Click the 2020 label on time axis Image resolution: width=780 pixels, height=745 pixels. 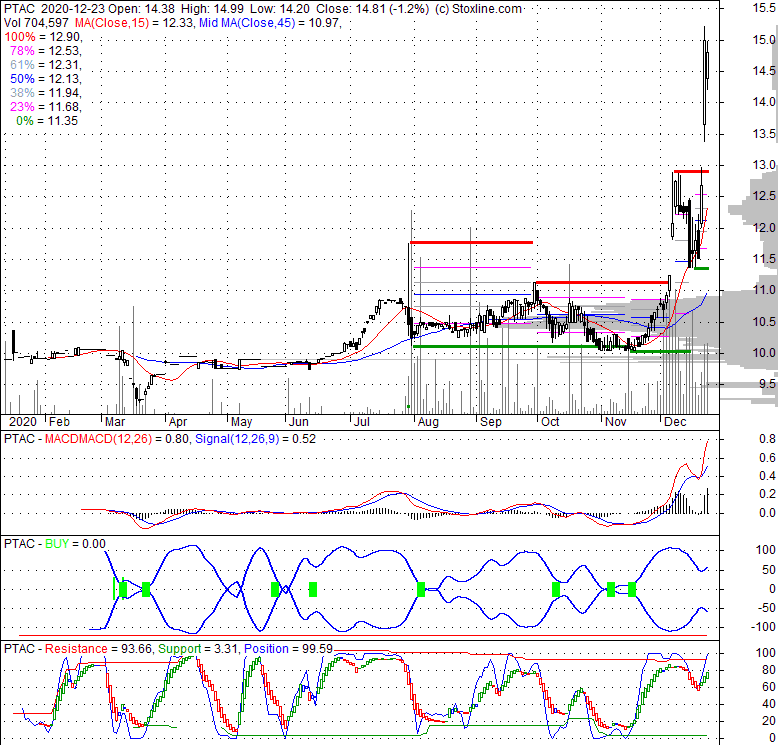pyautogui.click(x=23, y=422)
